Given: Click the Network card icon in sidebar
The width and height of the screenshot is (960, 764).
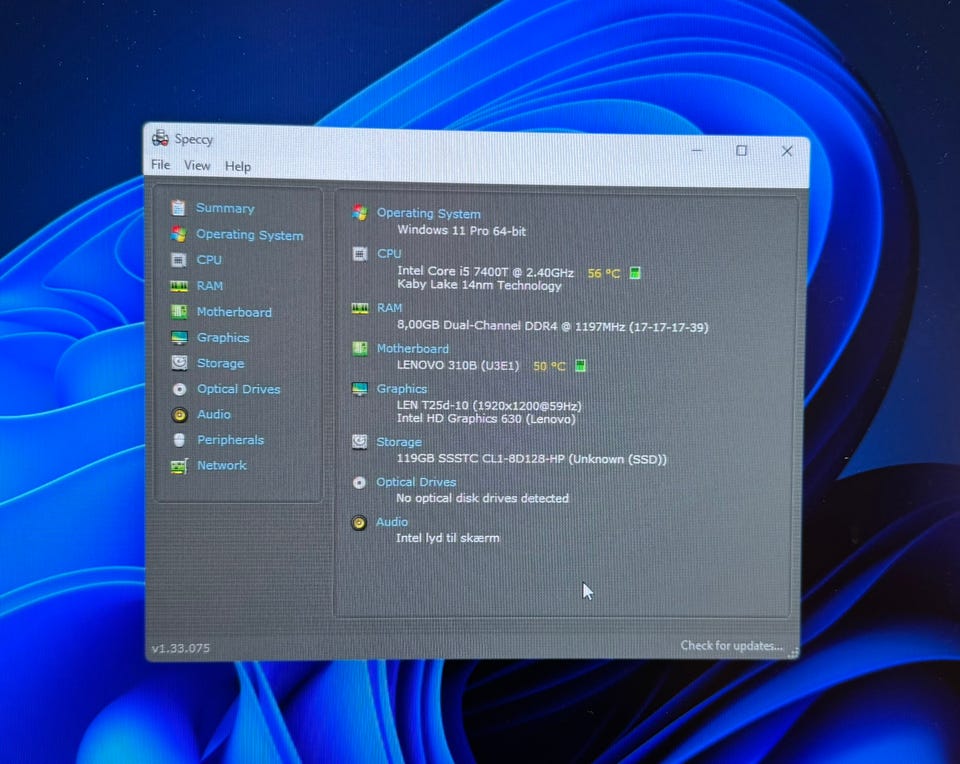Looking at the screenshot, I should (179, 466).
